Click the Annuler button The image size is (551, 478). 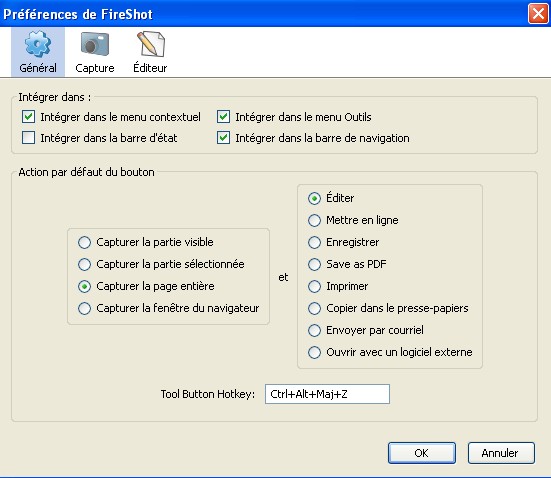[x=501, y=453]
